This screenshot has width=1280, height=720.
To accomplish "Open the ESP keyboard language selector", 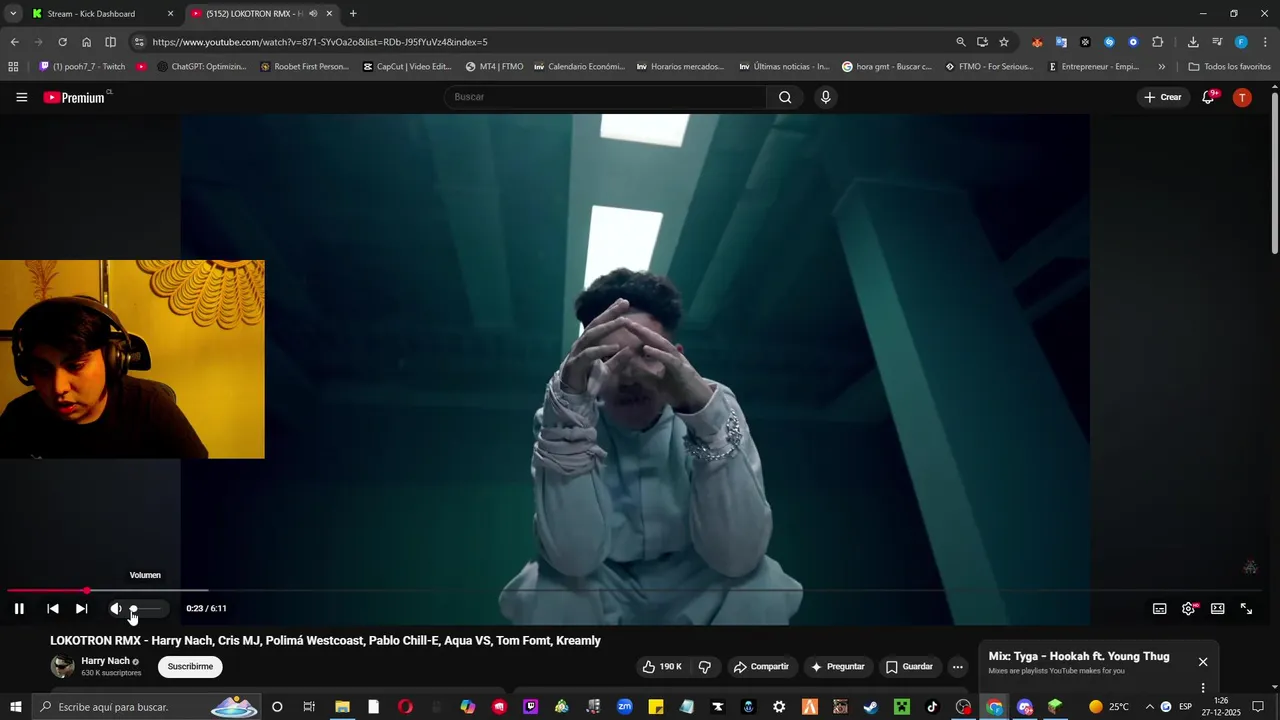I will [1185, 707].
